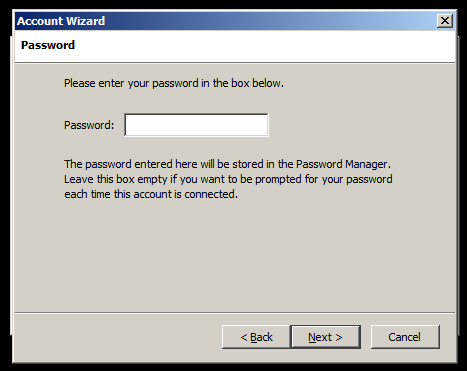This screenshot has height=371, width=467.
Task: Click the 'Password Manager' phrase in the description
Action: click(x=342, y=164)
